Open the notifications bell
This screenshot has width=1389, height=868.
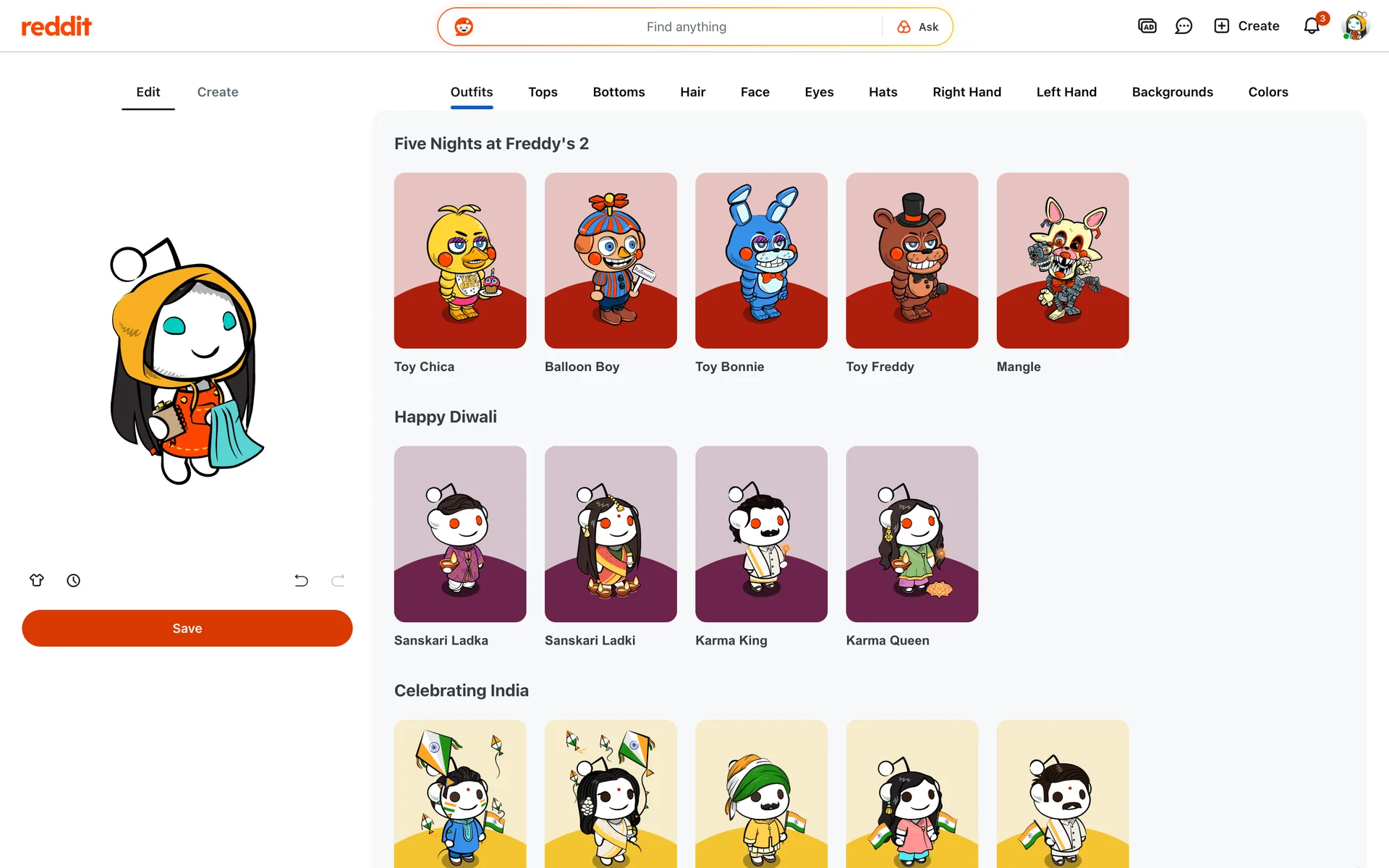1312,26
